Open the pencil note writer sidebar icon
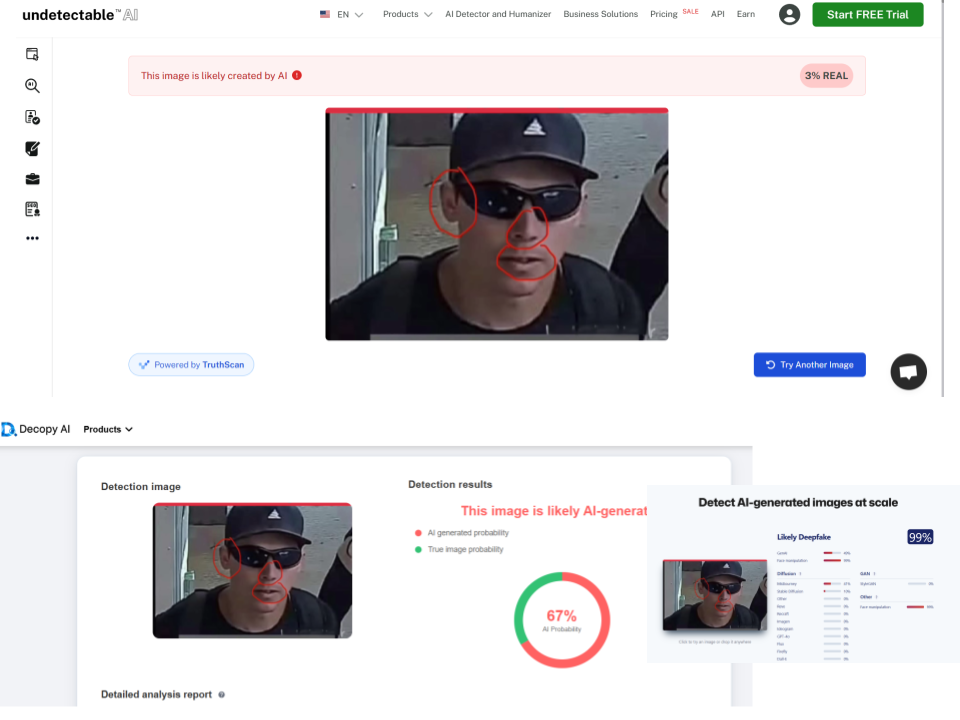This screenshot has width=960, height=720. [x=32, y=149]
